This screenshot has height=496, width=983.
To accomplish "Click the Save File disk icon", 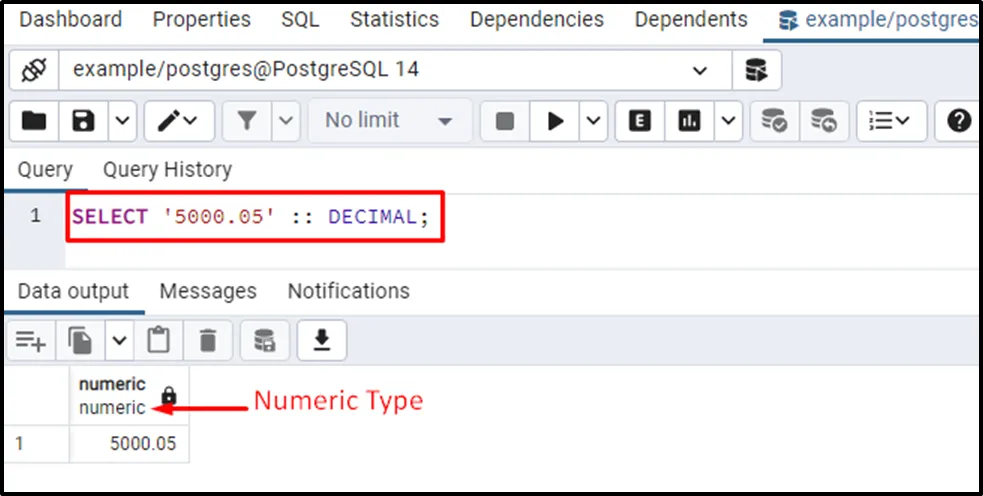I will tap(84, 121).
